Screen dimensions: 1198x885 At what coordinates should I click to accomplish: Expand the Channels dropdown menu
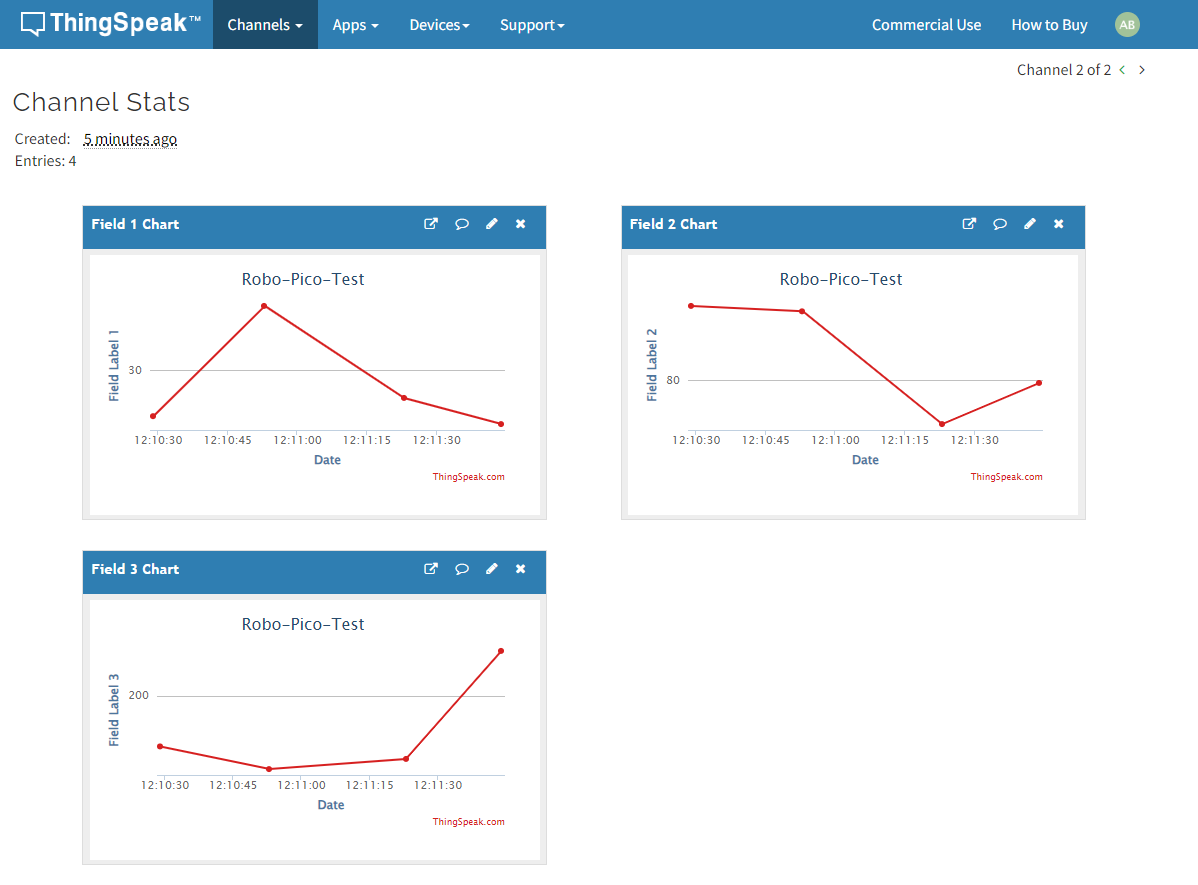pyautogui.click(x=265, y=25)
